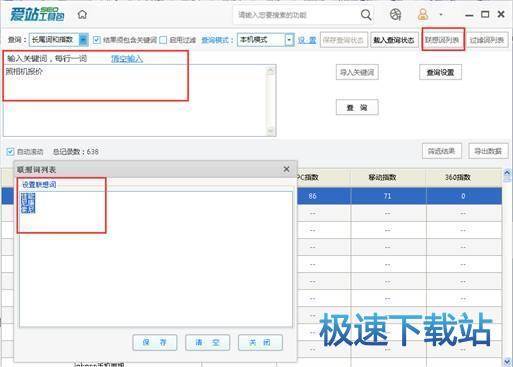The width and height of the screenshot is (513, 367).
Task: Select the cell with value 71
Action: pyautogui.click(x=388, y=196)
